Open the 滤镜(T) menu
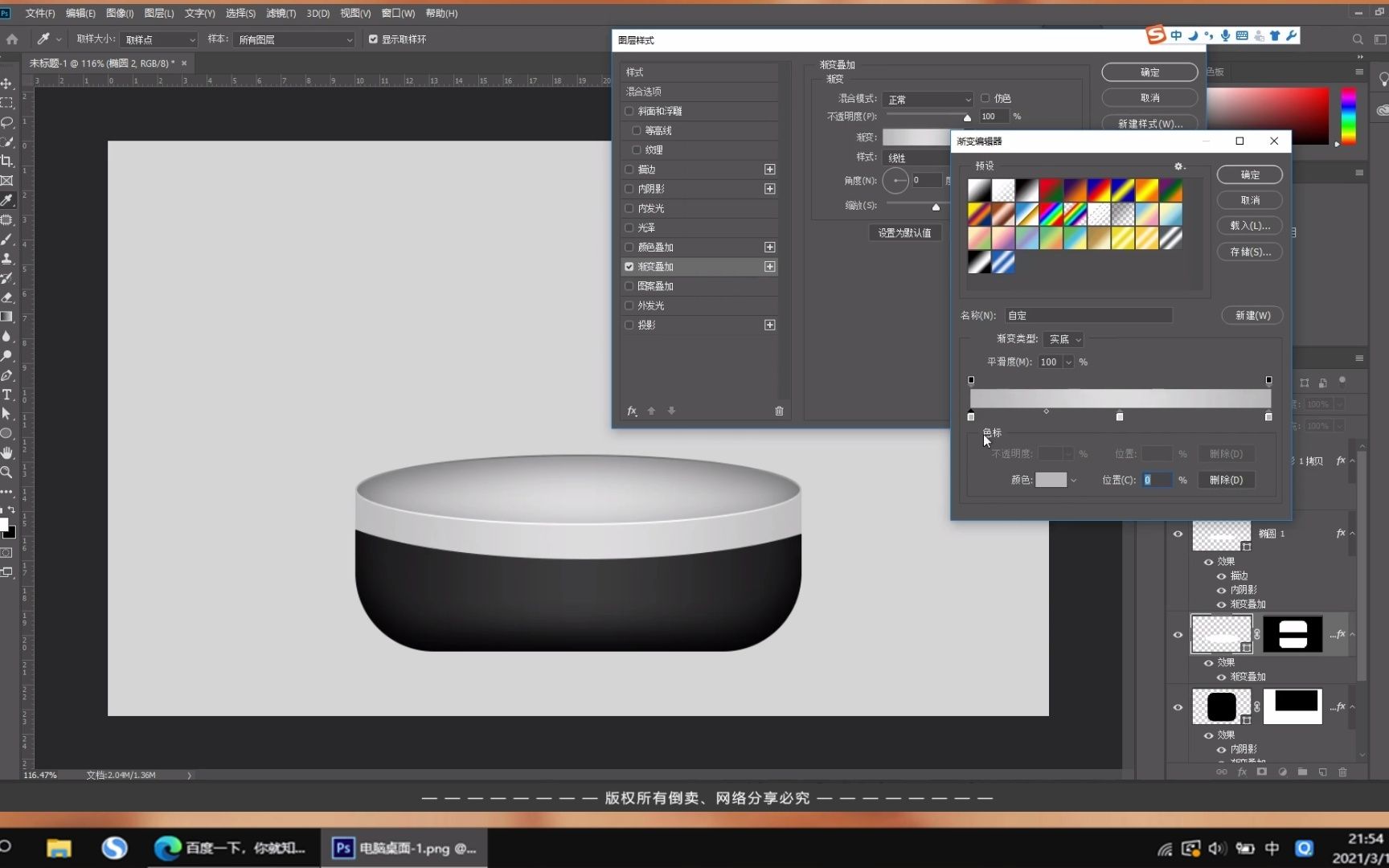Image resolution: width=1389 pixels, height=868 pixels. click(x=281, y=13)
